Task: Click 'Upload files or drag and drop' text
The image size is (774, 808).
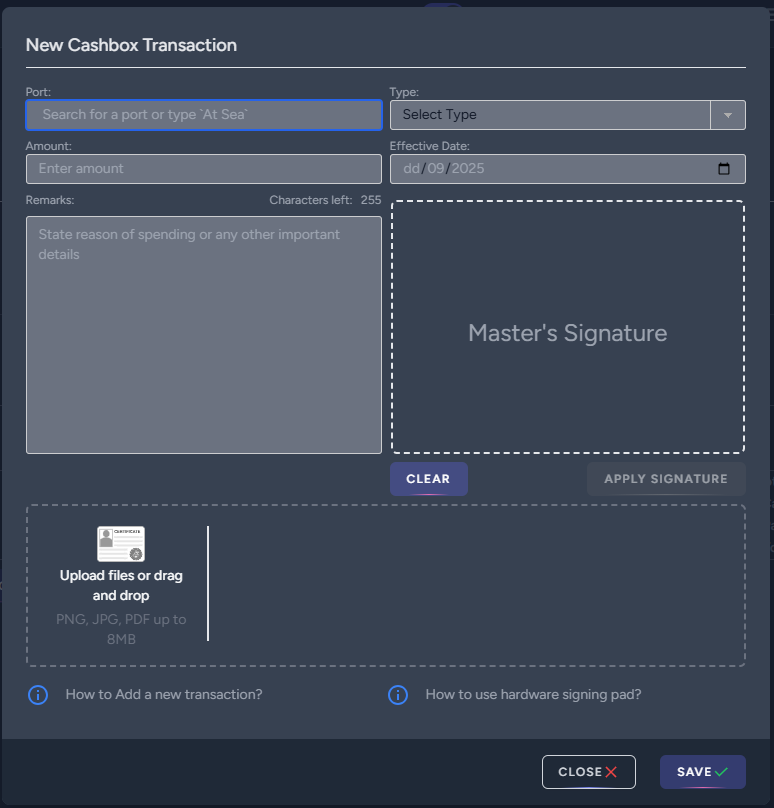Action: tap(121, 585)
